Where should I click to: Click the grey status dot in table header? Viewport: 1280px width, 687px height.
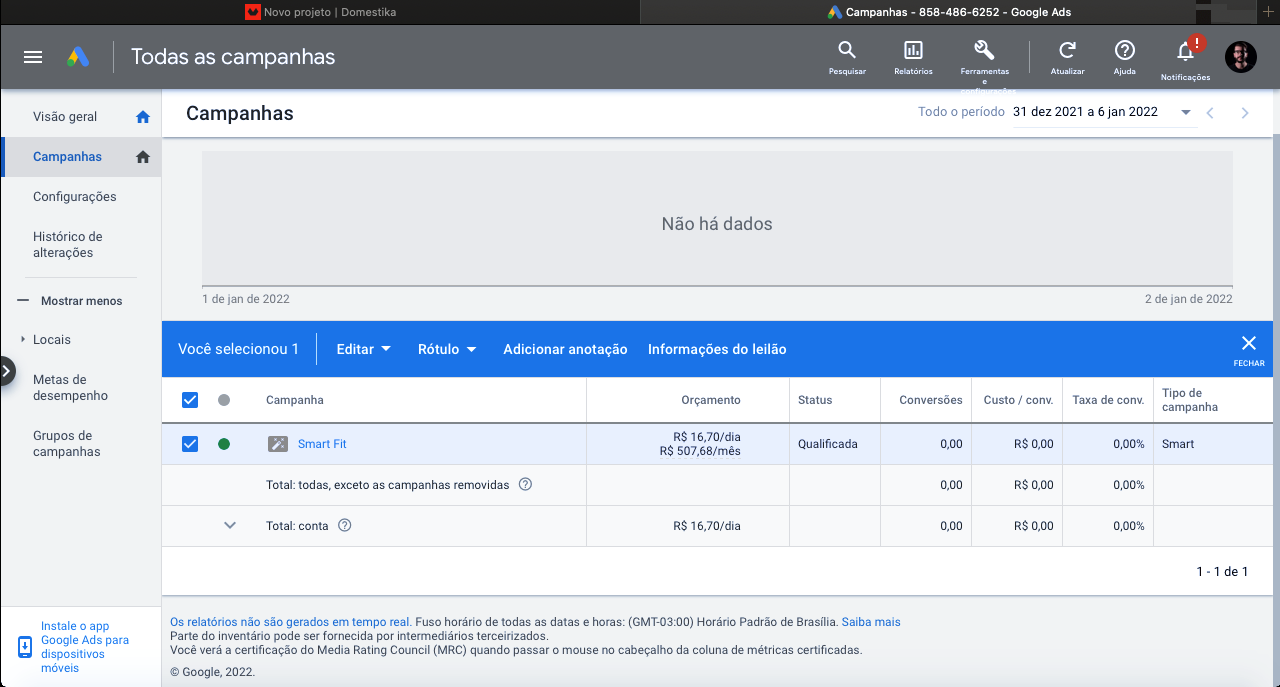click(224, 400)
